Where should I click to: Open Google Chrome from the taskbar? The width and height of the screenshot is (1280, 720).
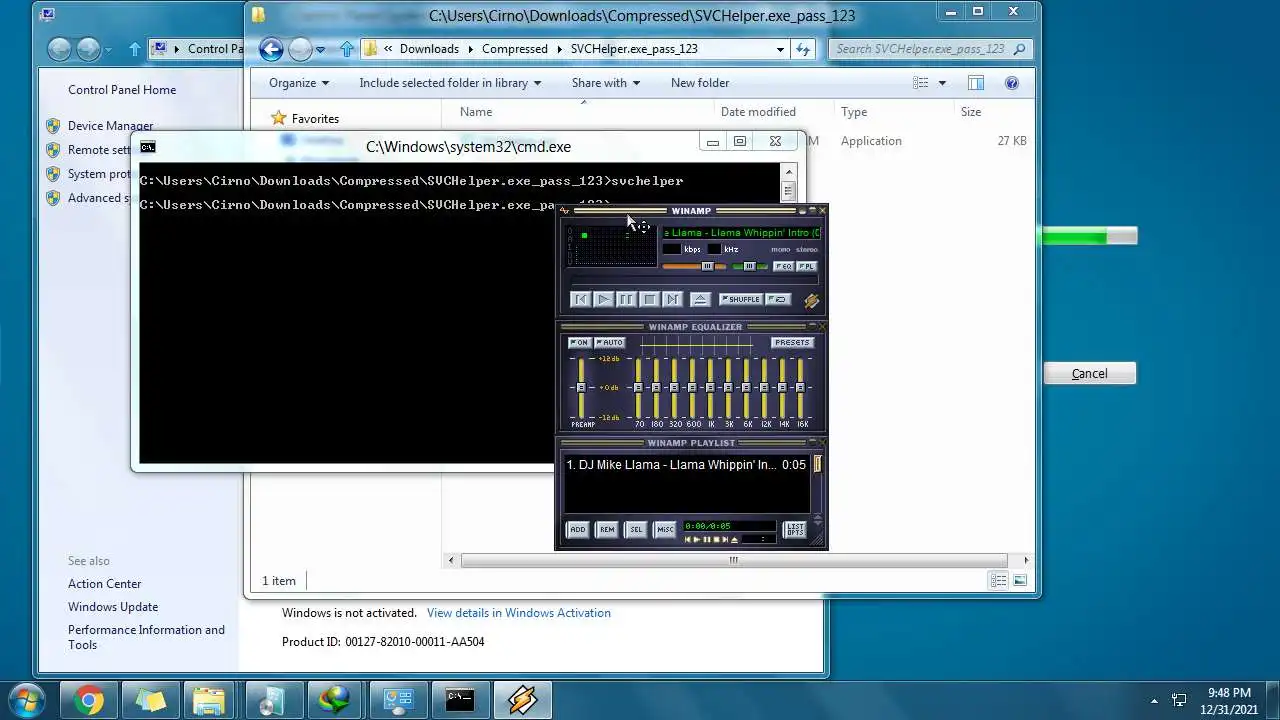(x=88, y=701)
